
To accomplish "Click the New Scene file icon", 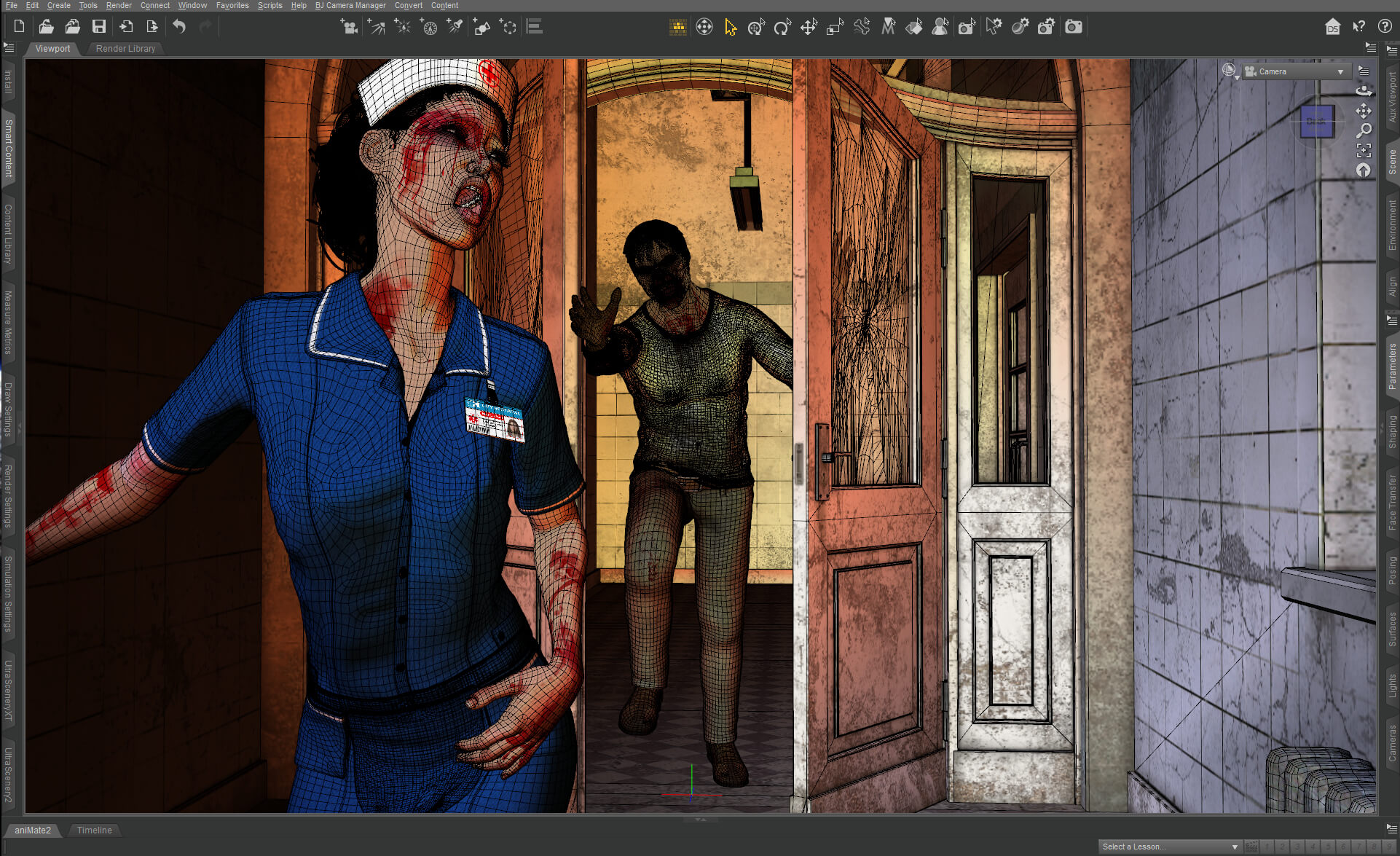I will [20, 27].
